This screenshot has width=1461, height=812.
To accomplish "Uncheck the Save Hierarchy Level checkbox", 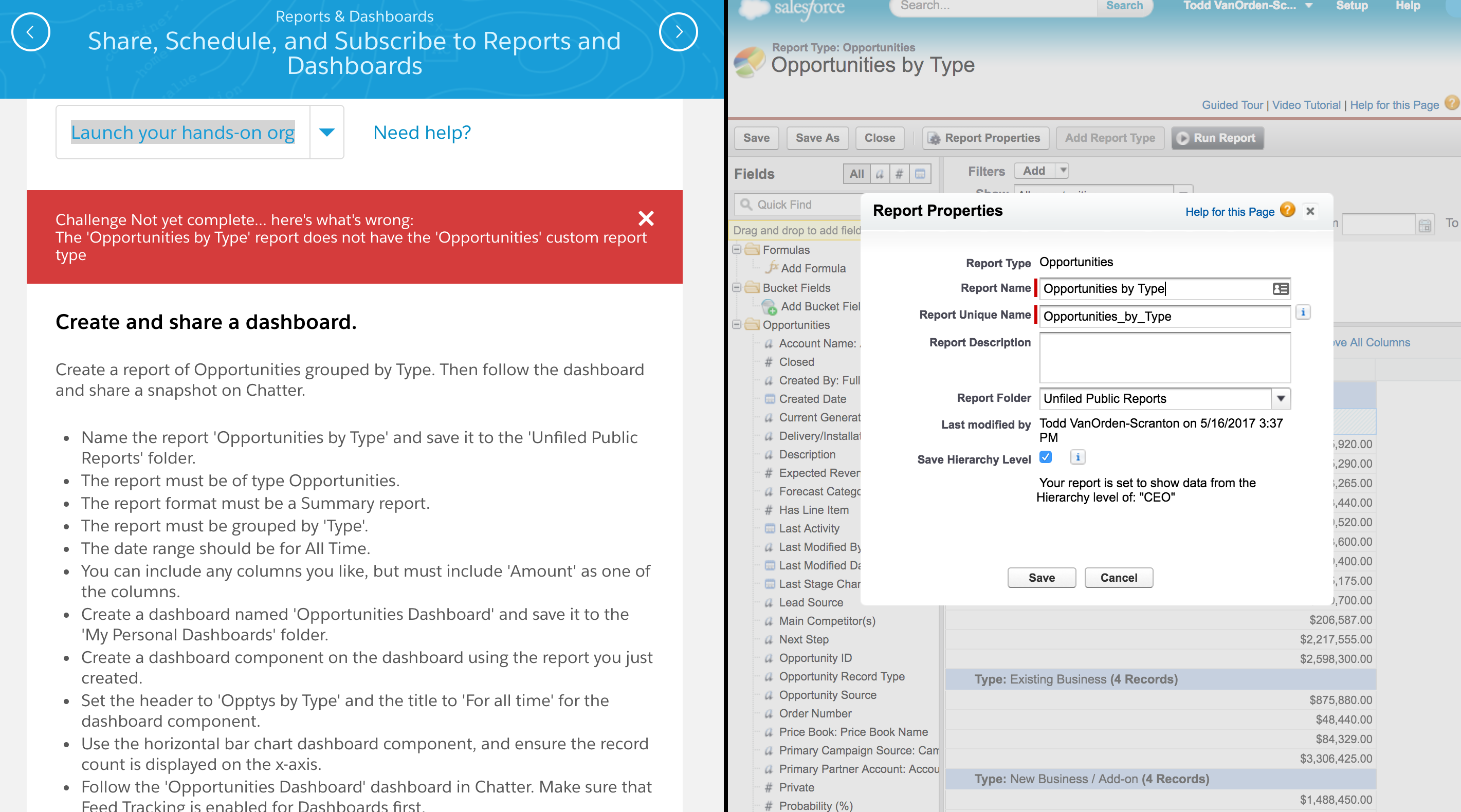I will [1046, 457].
